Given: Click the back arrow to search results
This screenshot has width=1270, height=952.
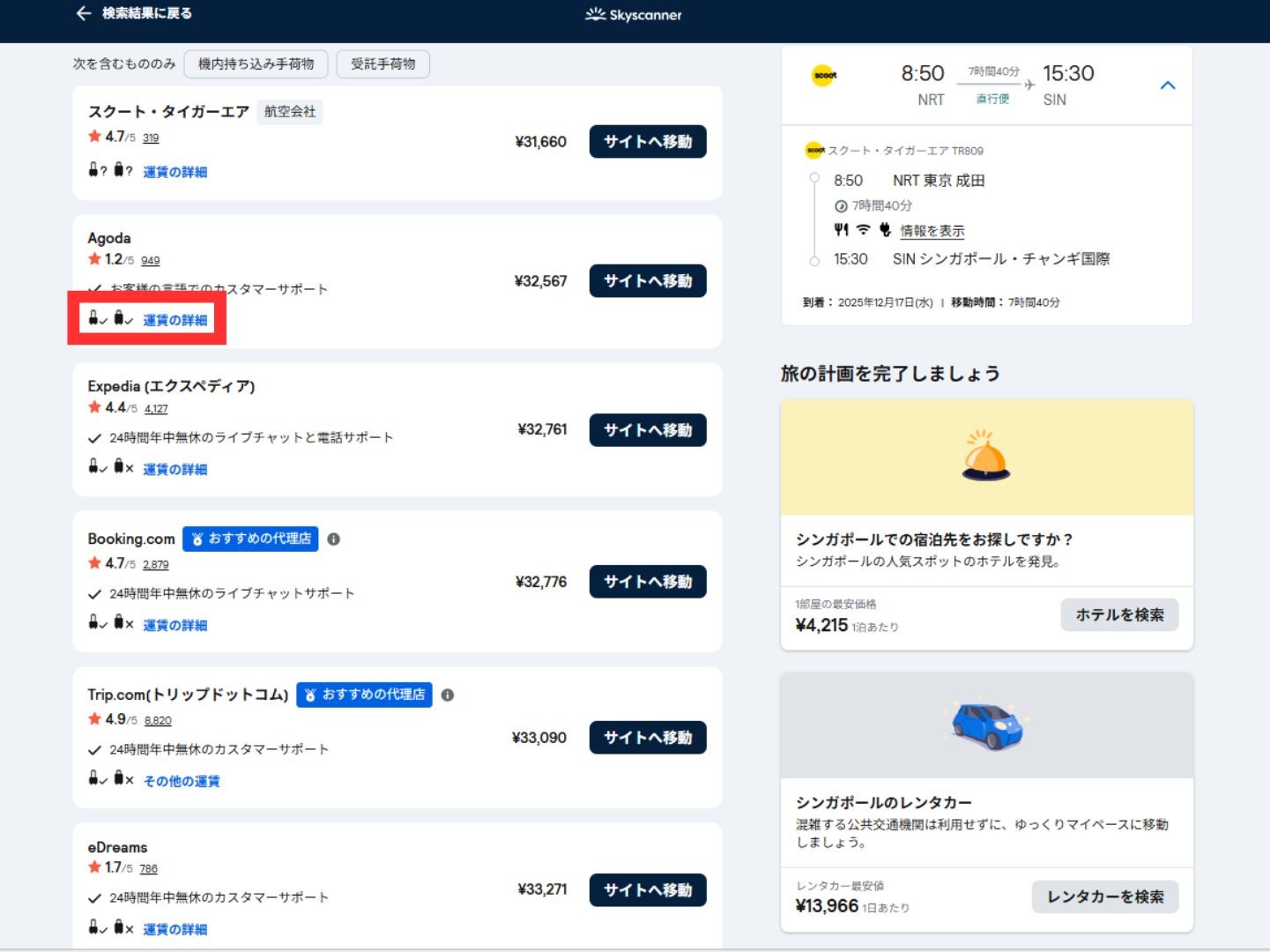Looking at the screenshot, I should point(84,13).
